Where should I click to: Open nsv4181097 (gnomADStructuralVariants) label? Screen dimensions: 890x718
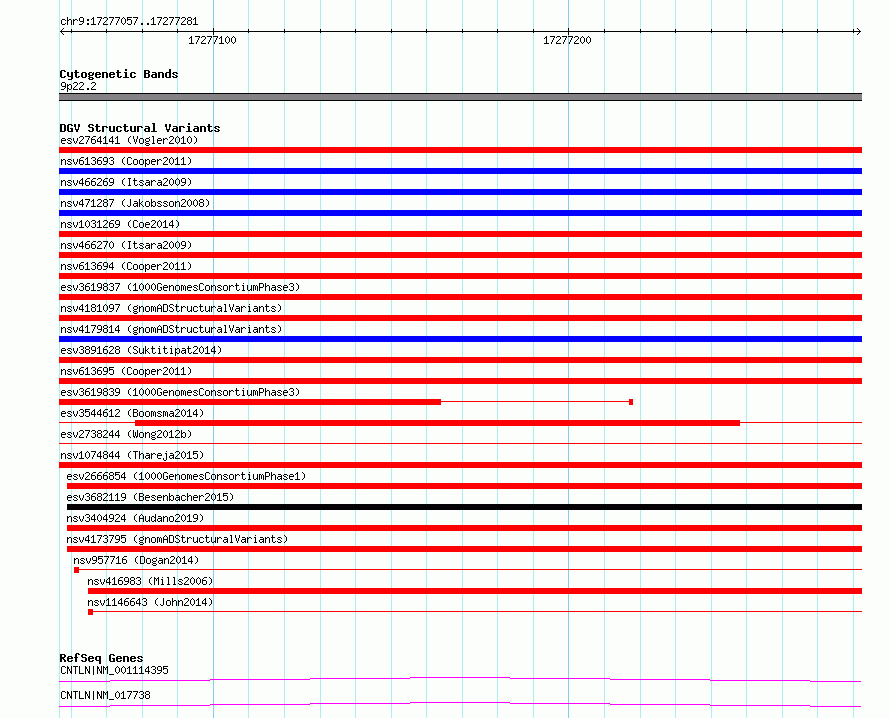click(171, 308)
